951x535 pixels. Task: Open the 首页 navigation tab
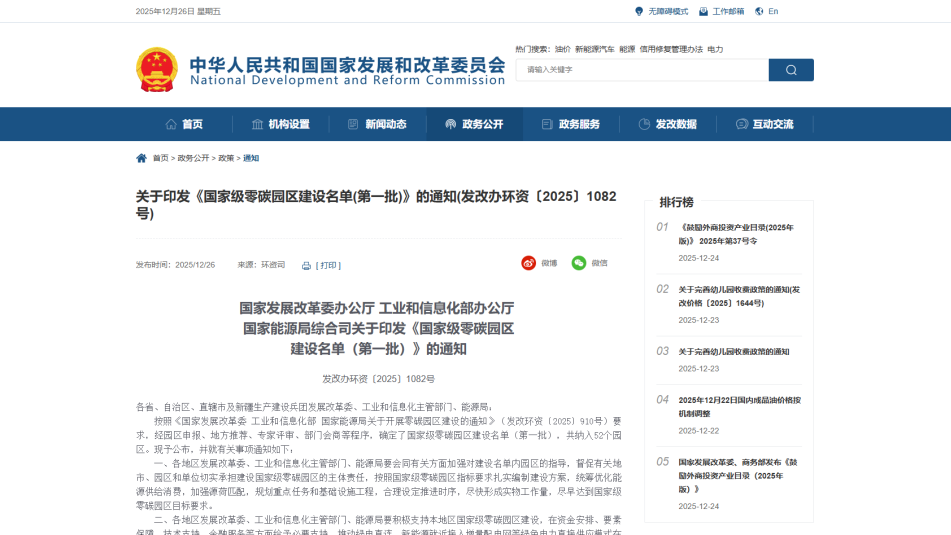(184, 124)
